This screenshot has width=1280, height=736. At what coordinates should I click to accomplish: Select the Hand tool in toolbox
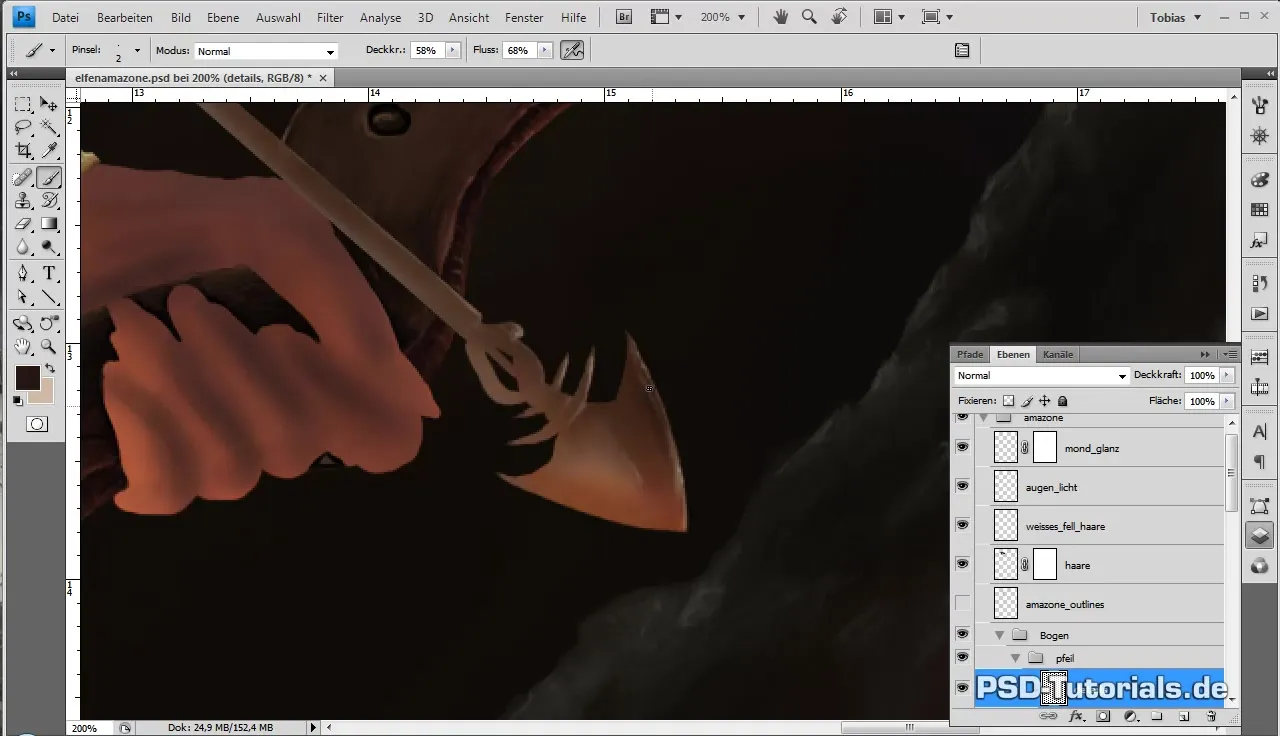pyautogui.click(x=22, y=347)
